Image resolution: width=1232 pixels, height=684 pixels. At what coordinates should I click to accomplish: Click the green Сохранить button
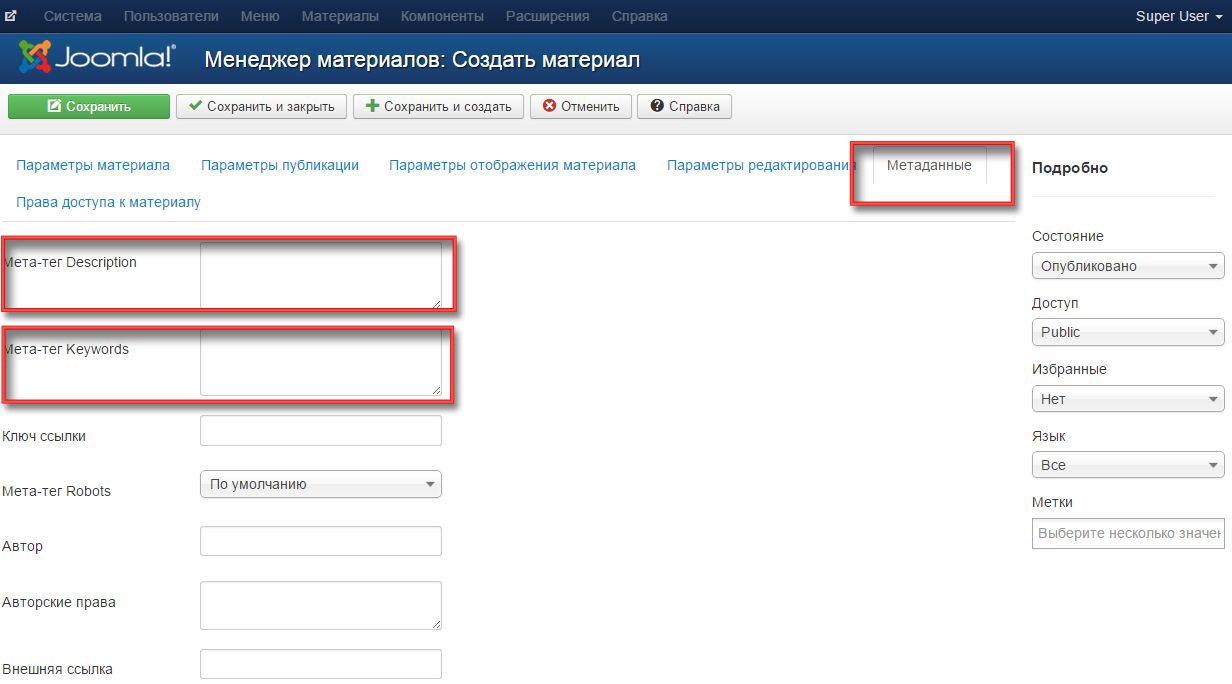pos(89,106)
